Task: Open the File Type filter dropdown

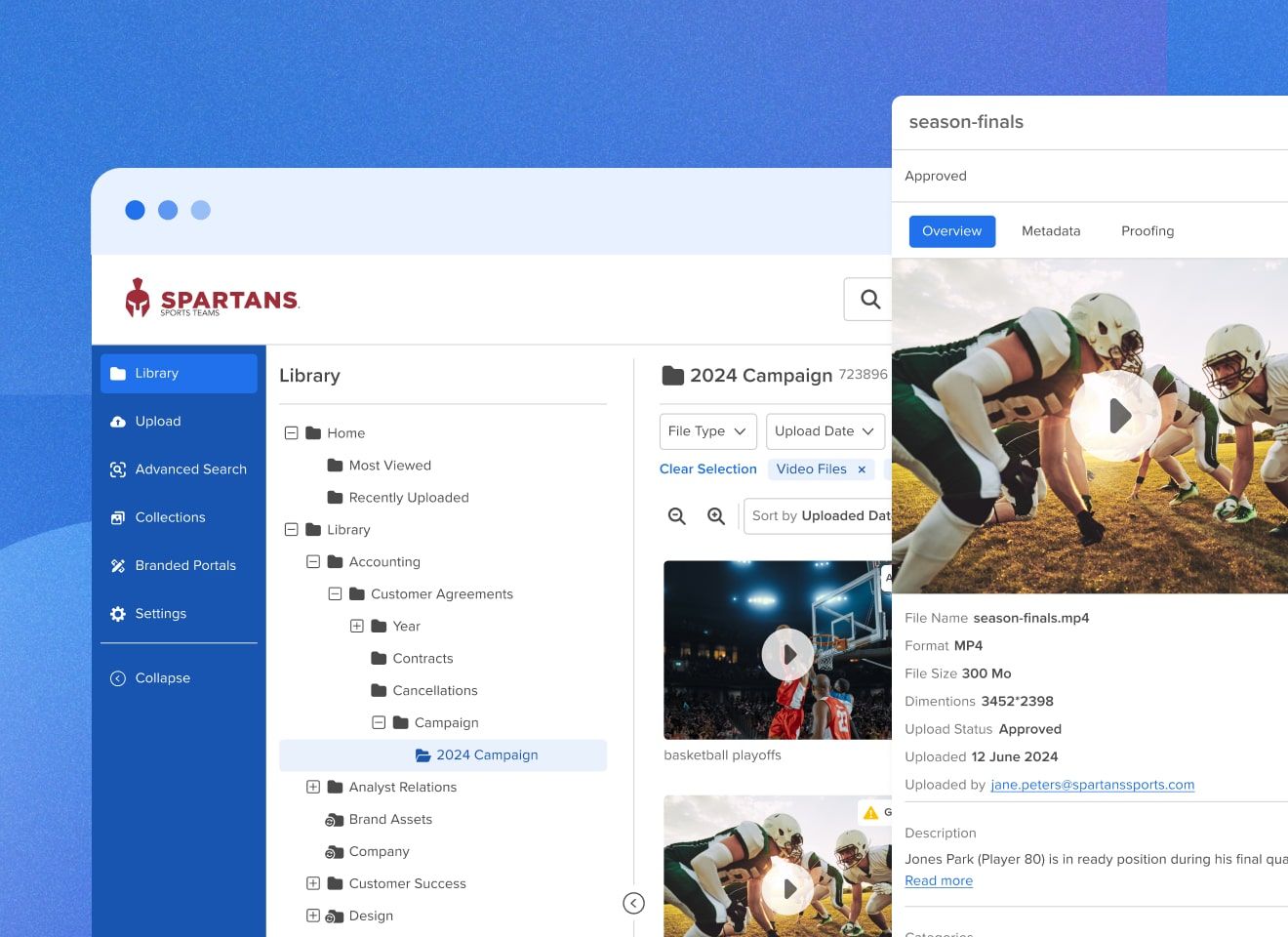Action: click(x=707, y=431)
